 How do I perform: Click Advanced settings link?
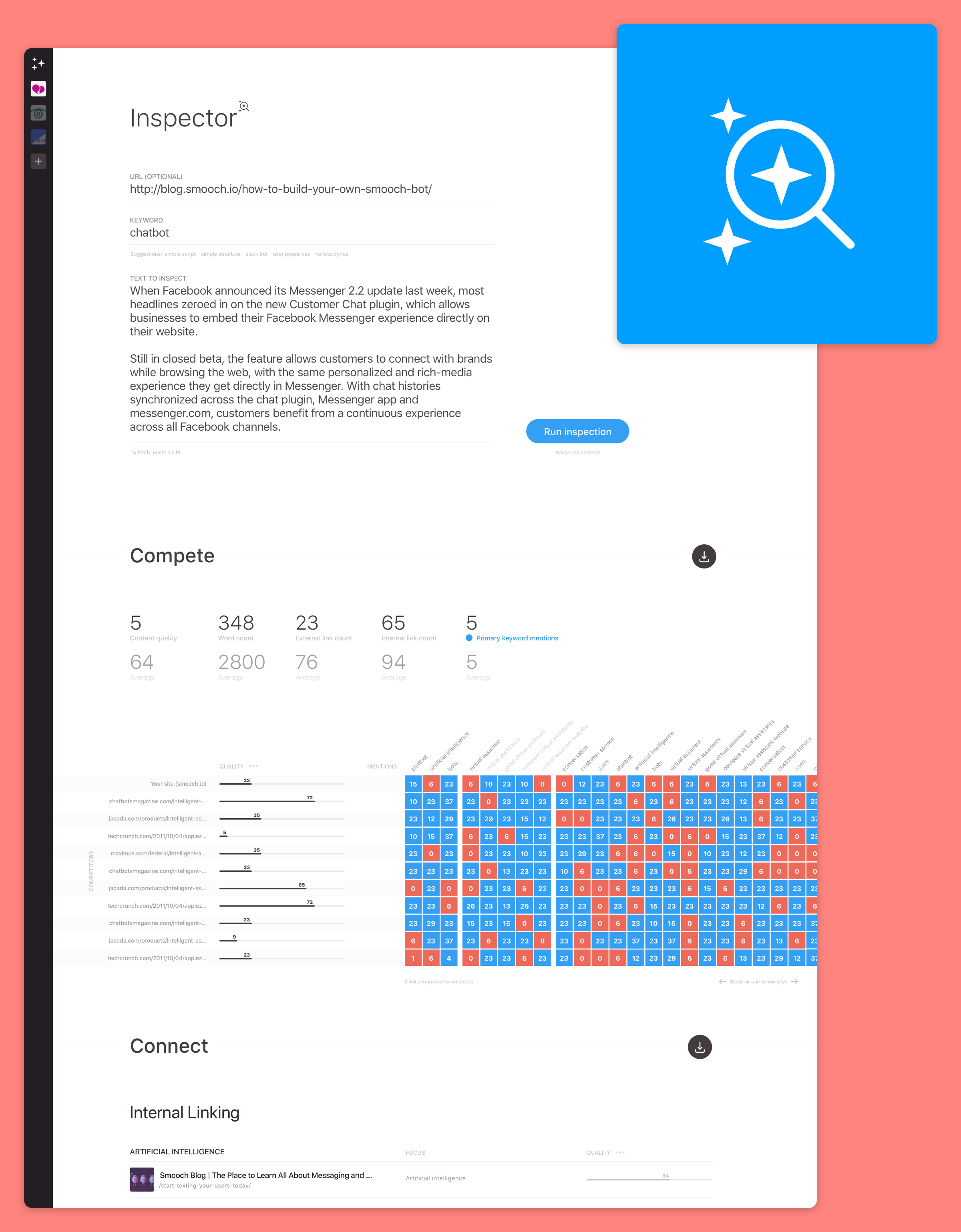577,452
